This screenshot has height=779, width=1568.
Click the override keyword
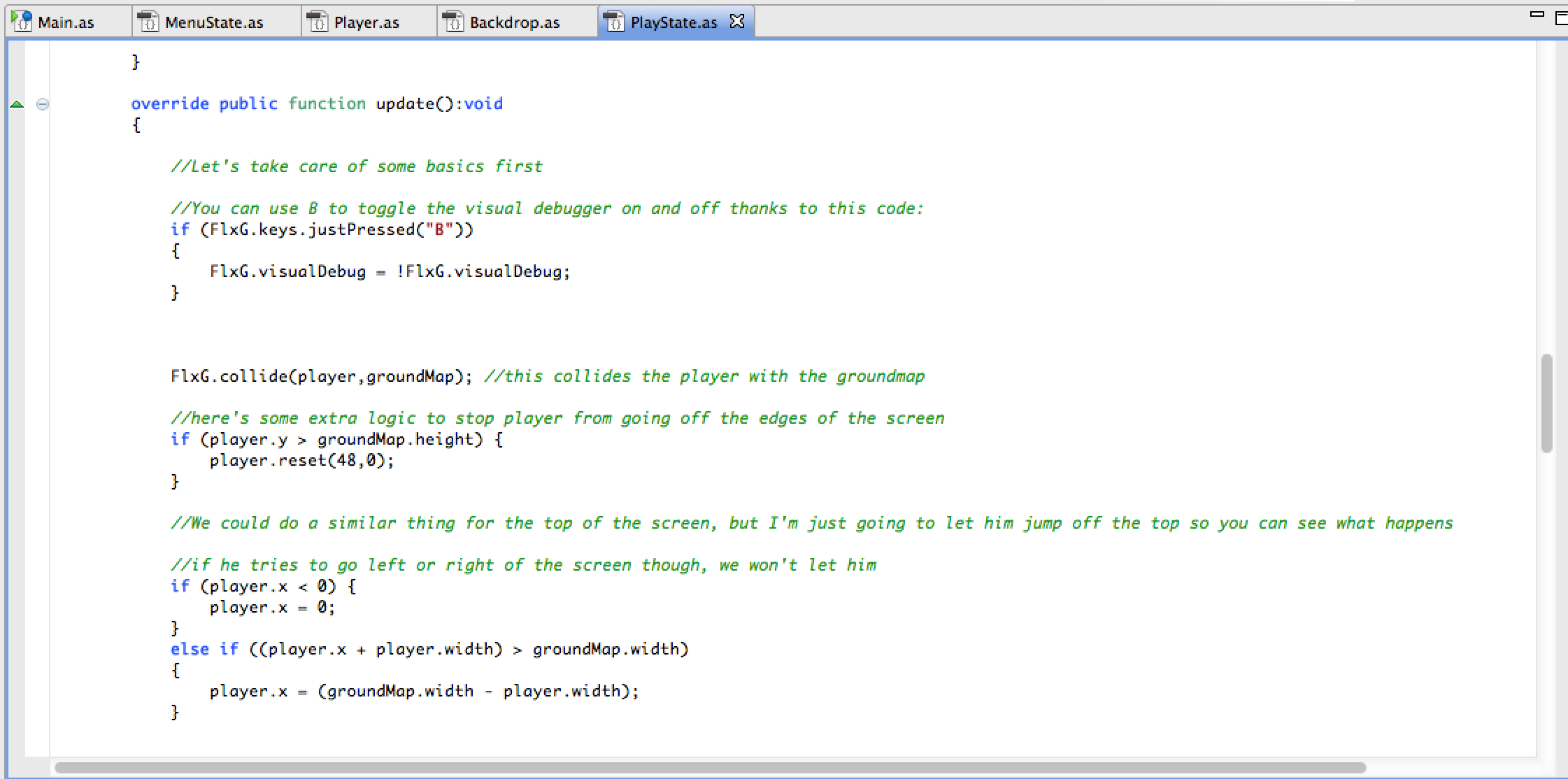point(169,103)
